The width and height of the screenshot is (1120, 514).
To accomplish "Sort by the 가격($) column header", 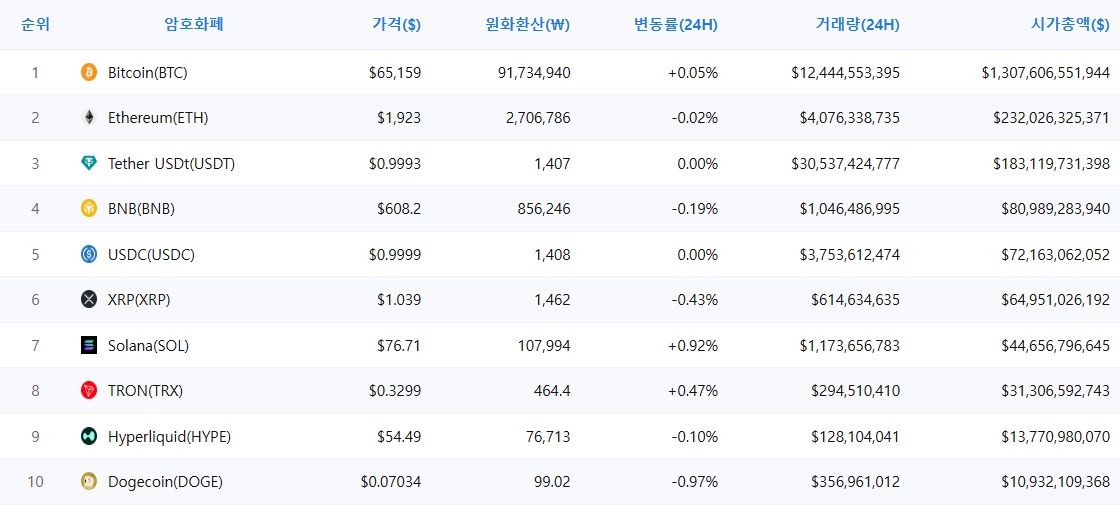I will pos(396,25).
